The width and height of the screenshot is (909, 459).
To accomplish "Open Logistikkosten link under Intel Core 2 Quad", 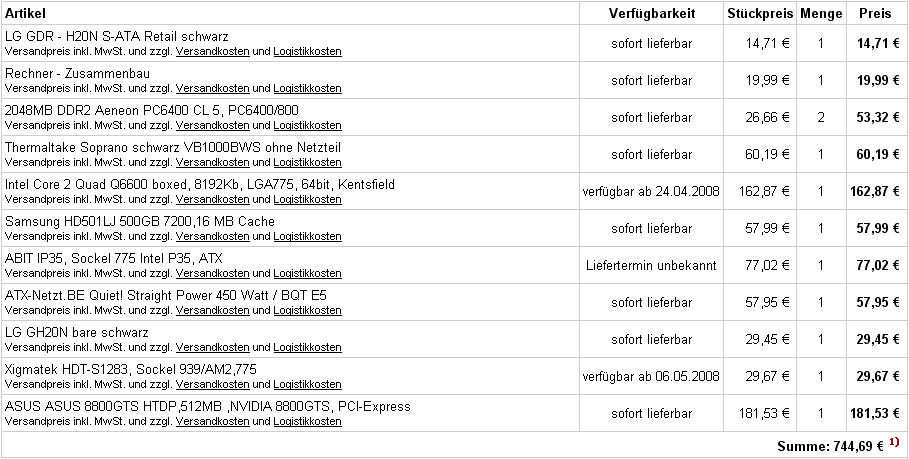I will (307, 200).
